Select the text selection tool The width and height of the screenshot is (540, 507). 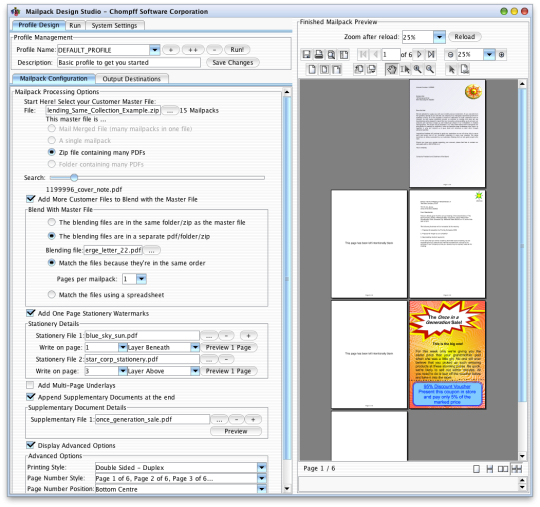(405, 69)
